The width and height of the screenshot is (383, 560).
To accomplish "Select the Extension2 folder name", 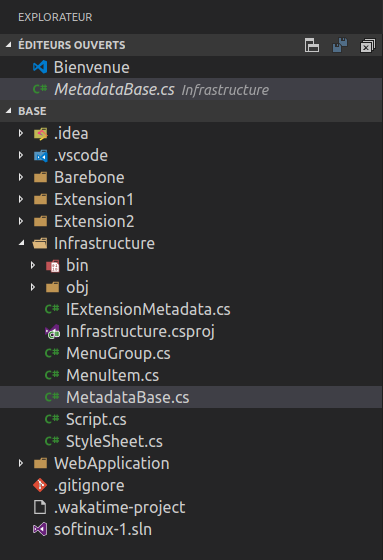I will 94,221.
